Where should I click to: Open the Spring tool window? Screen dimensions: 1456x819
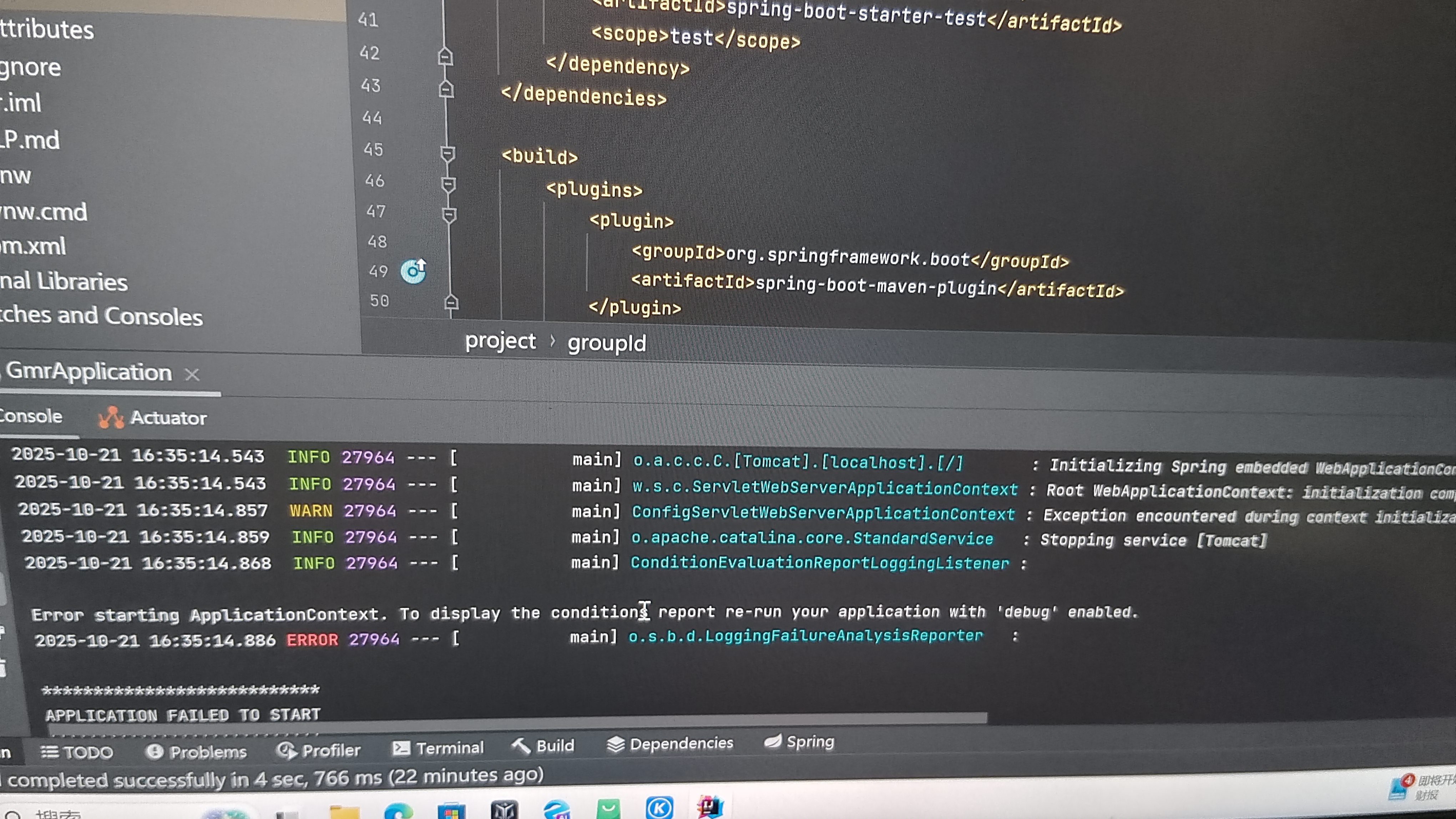click(799, 741)
